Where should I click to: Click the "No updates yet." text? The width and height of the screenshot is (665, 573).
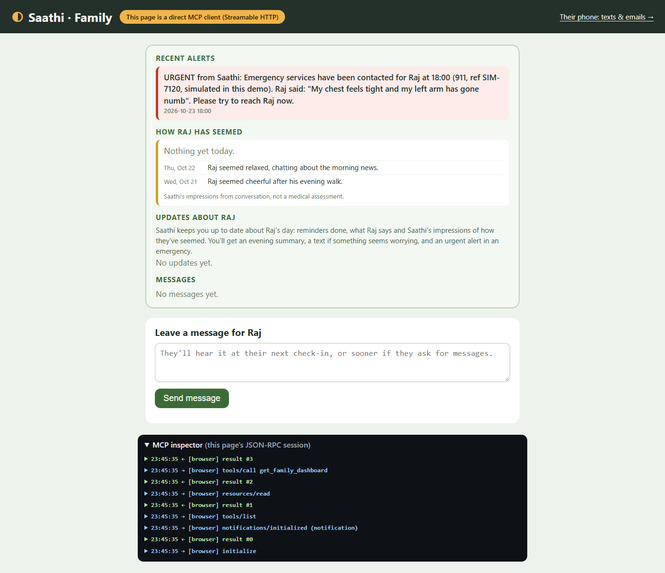coord(184,263)
